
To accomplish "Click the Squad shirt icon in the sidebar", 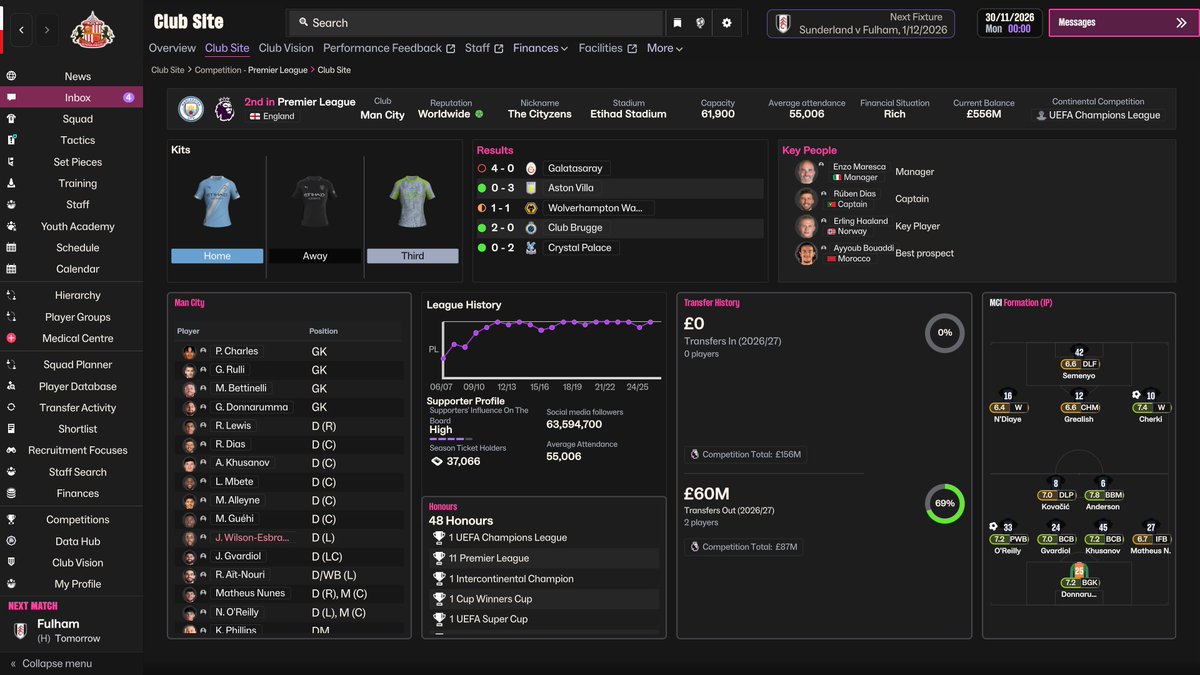I will pos(11,119).
